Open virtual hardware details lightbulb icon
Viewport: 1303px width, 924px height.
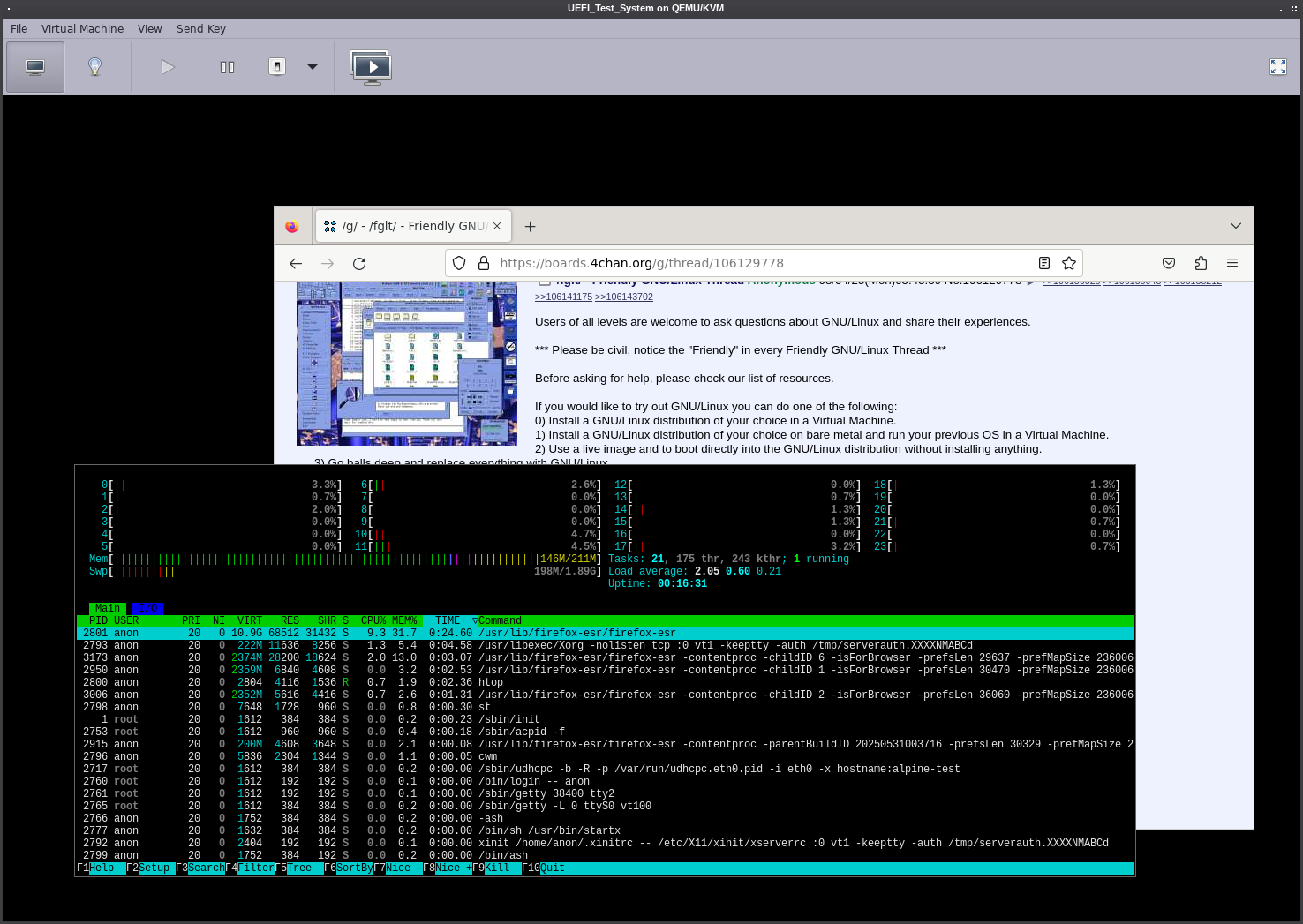point(95,67)
